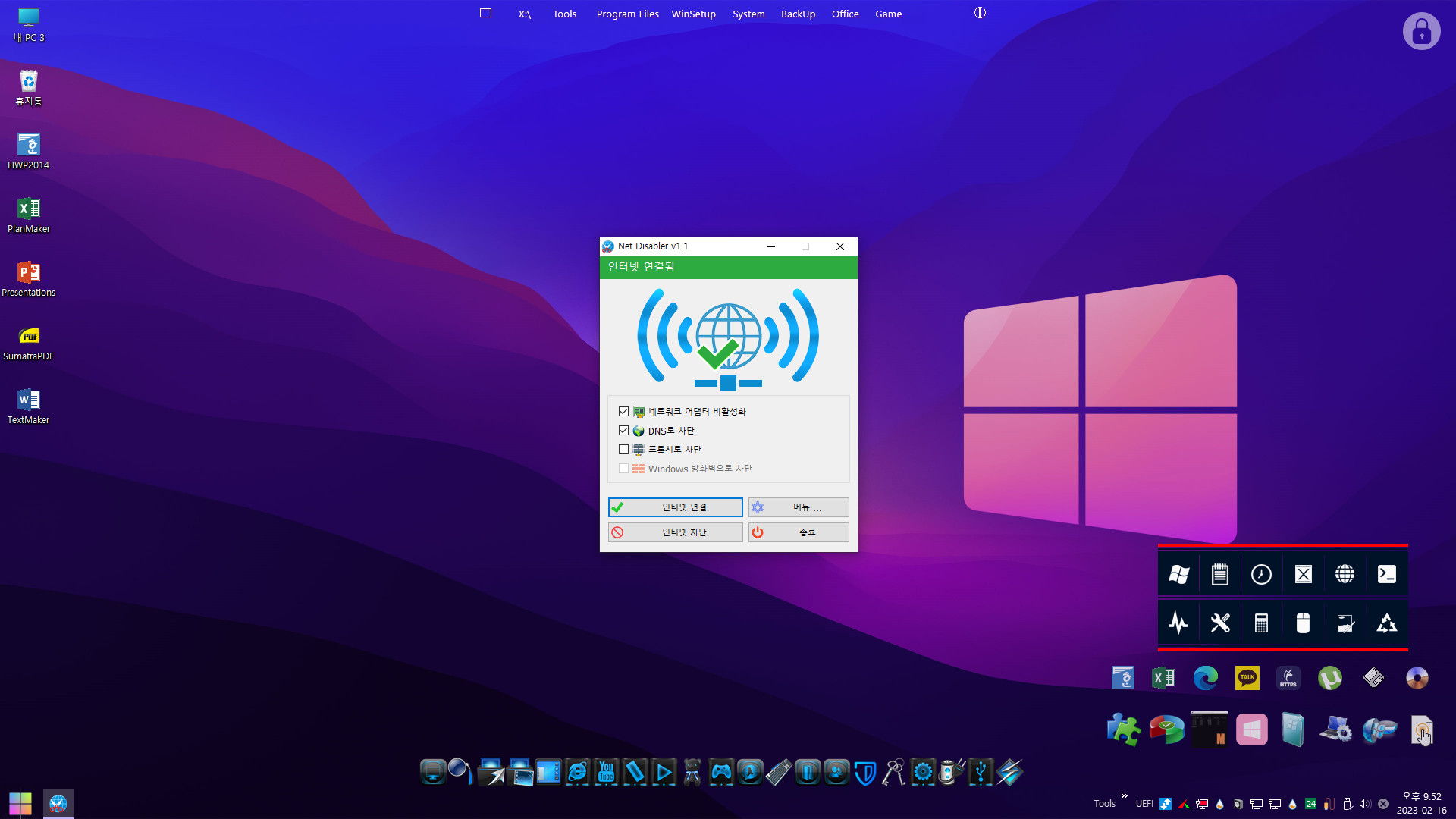Click the Windows flag tile in the launcher panel

(x=1178, y=574)
